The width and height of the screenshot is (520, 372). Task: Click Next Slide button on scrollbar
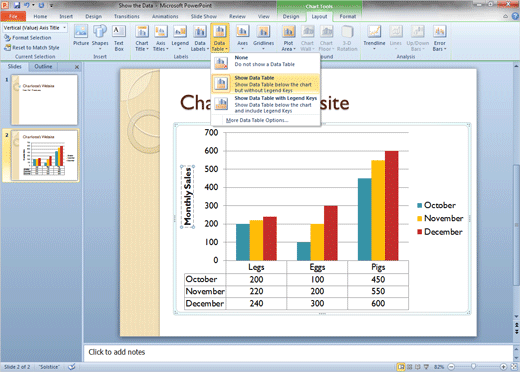[x=516, y=331]
